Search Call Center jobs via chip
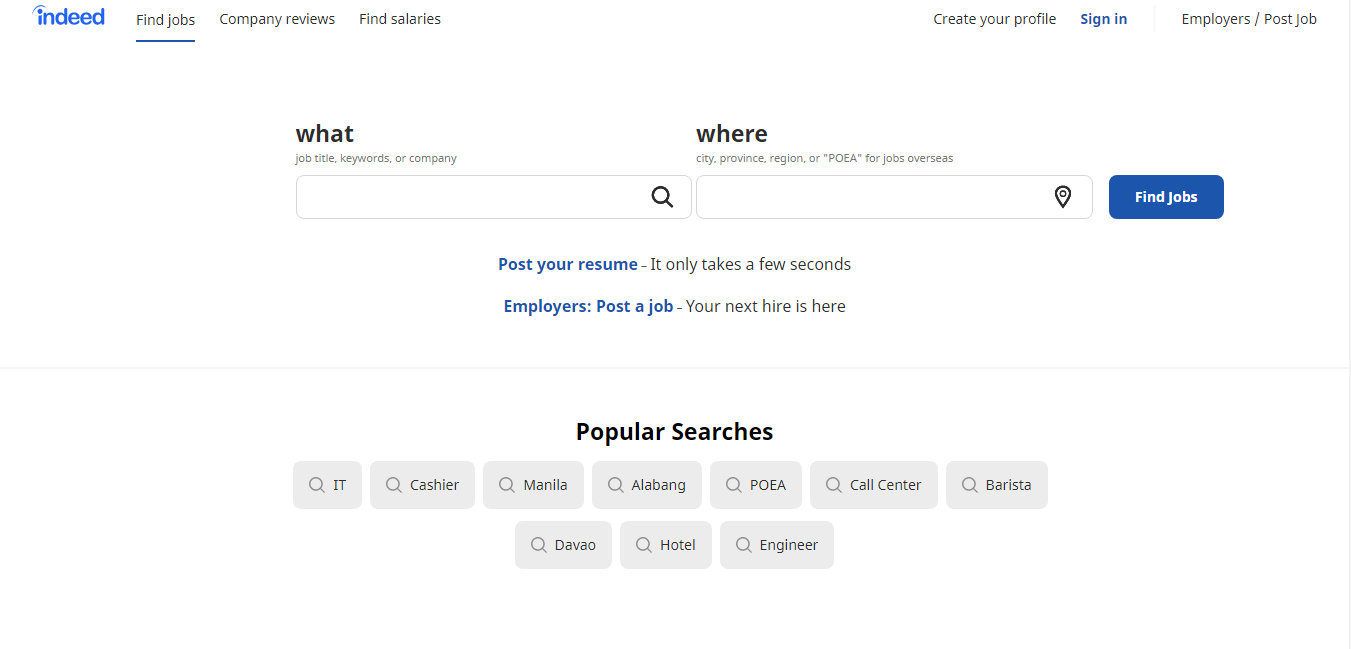The height and width of the screenshot is (649, 1351). point(874,485)
